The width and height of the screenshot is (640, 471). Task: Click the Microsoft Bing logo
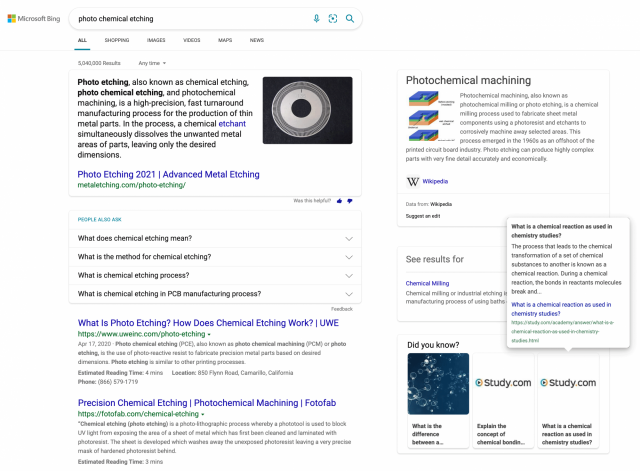(x=34, y=18)
